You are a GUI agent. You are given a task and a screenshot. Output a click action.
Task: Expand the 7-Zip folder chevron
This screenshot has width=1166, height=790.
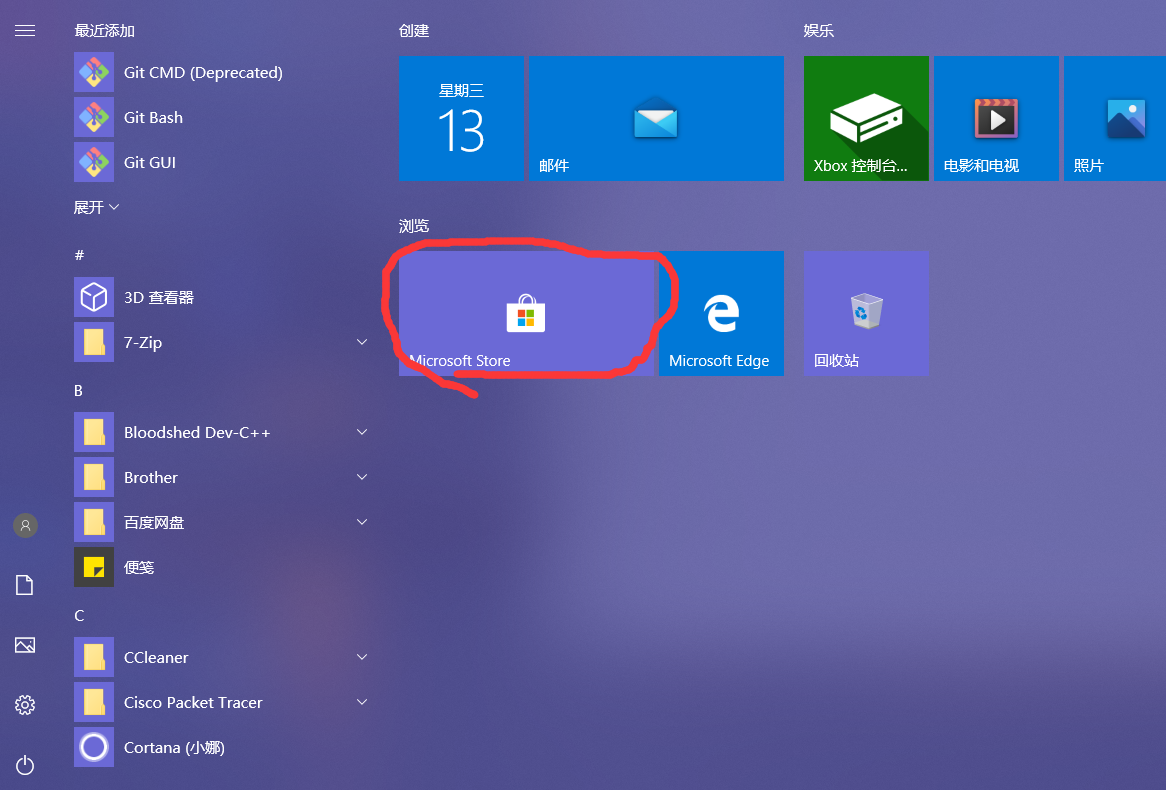(x=362, y=342)
